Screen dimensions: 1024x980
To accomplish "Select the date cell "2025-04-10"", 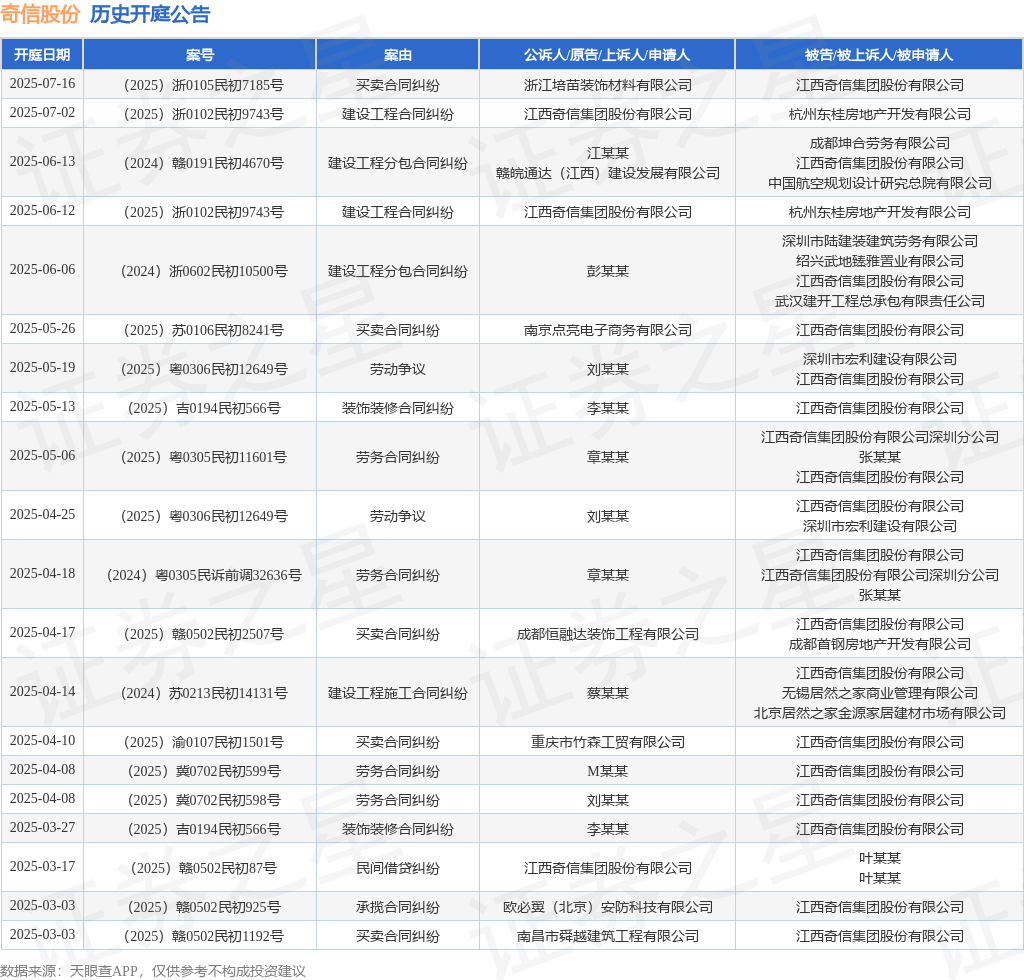I will (42, 740).
